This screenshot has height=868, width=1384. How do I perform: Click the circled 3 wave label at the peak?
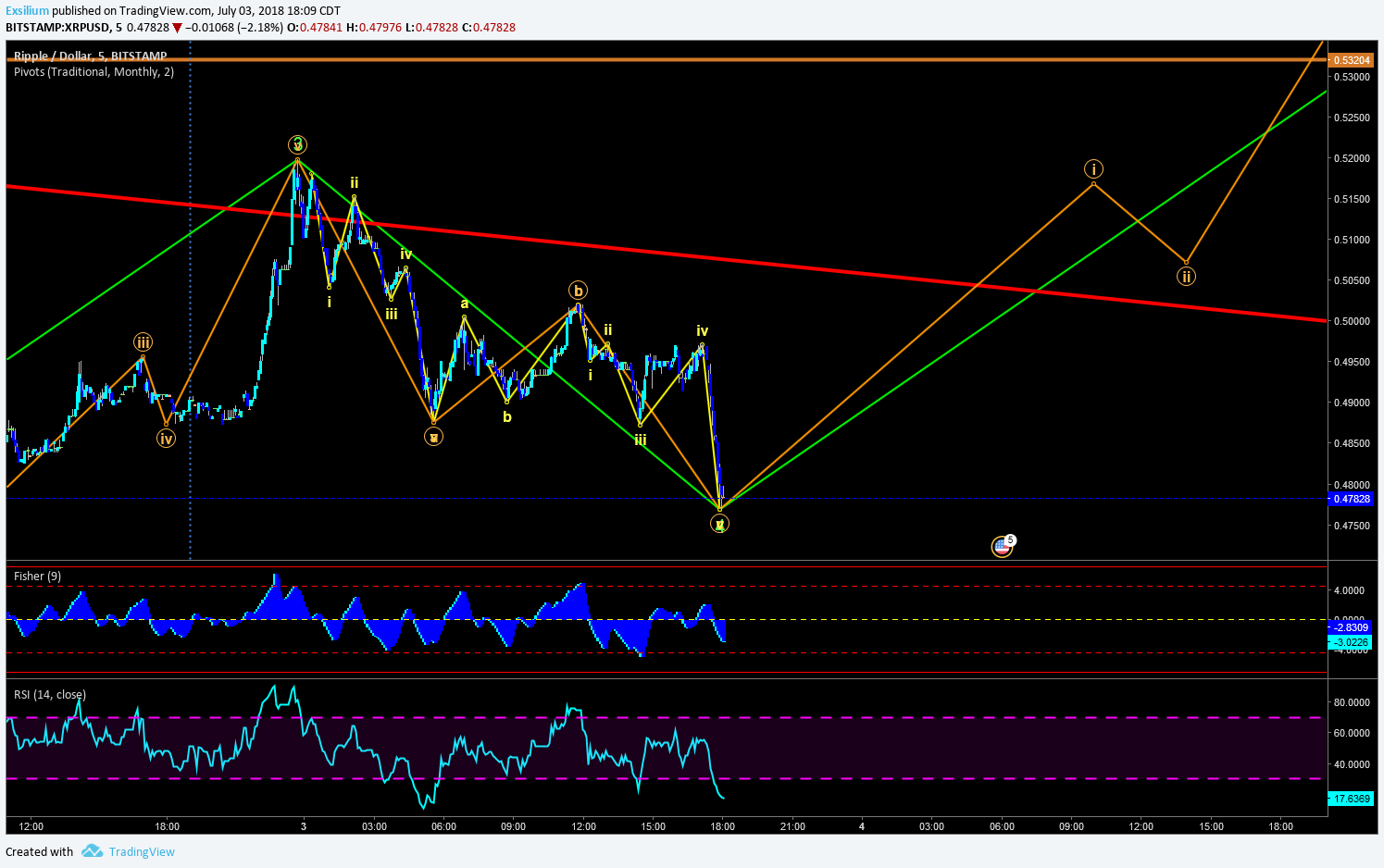pos(297,144)
